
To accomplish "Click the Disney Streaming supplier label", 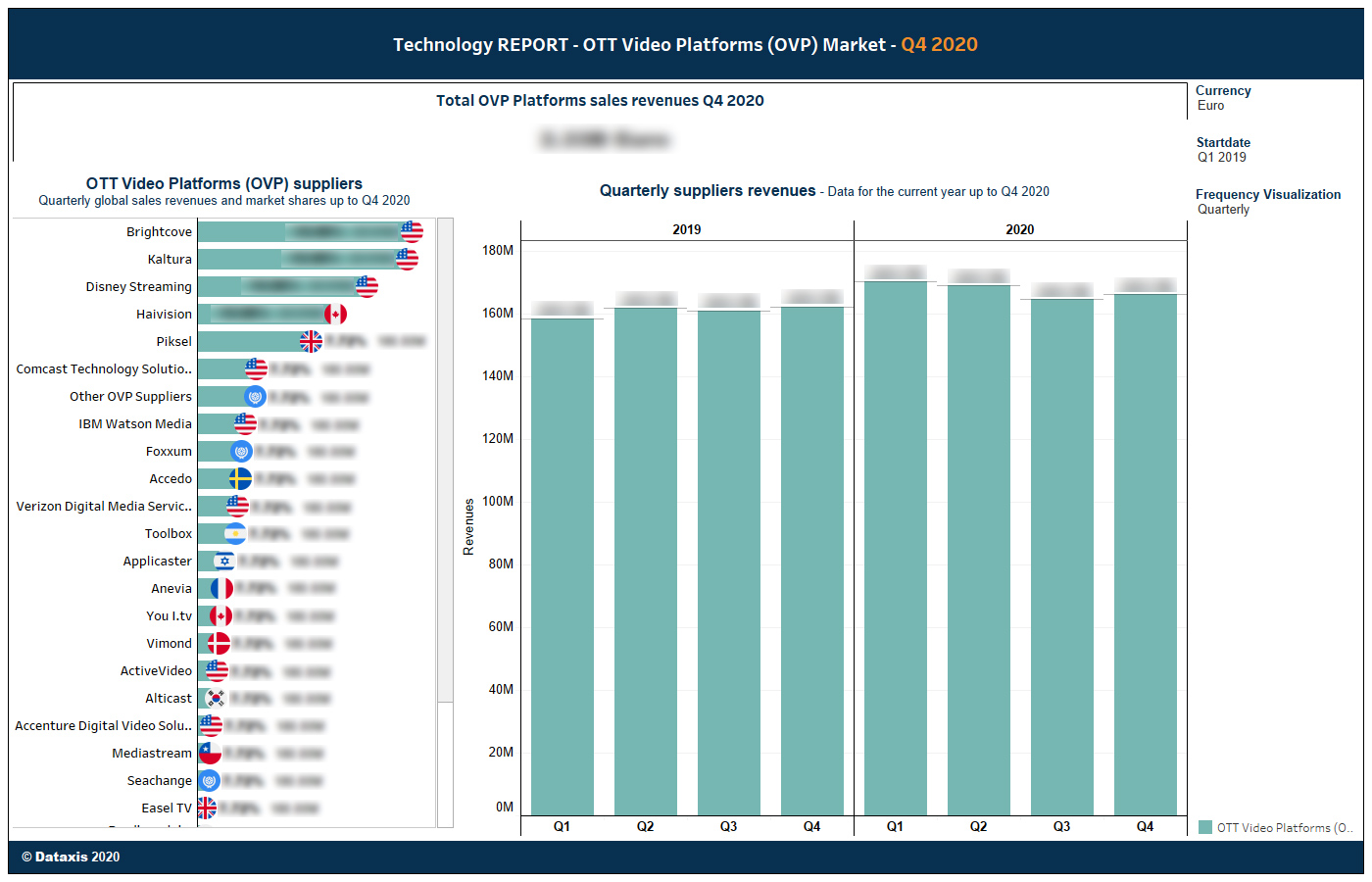I will tap(138, 287).
